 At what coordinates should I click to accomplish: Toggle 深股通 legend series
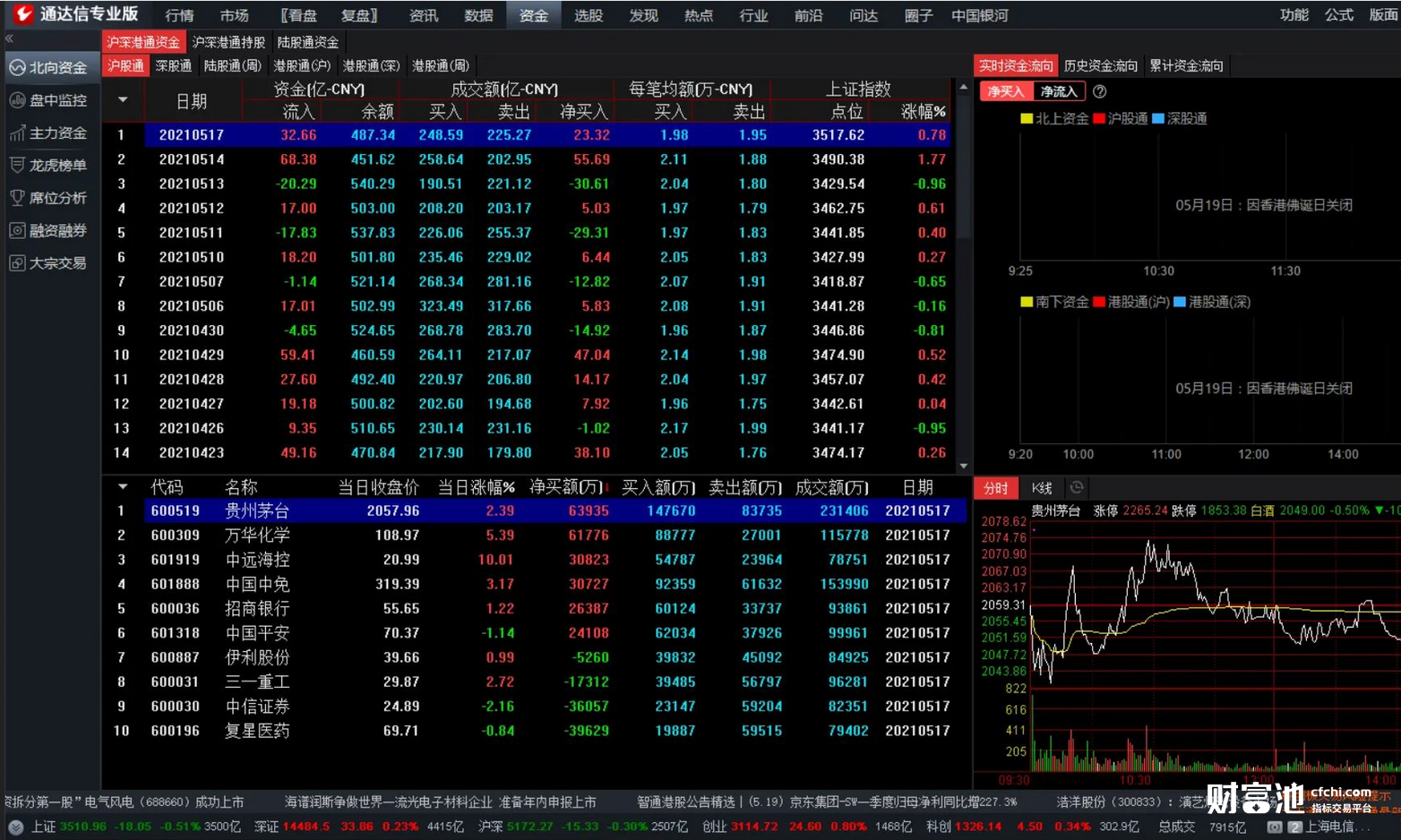(1180, 118)
